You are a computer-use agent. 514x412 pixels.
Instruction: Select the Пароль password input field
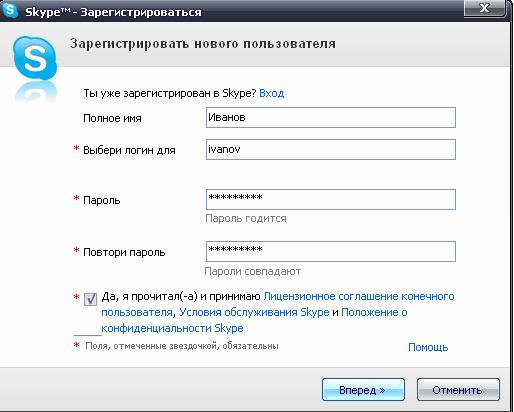pos(331,199)
